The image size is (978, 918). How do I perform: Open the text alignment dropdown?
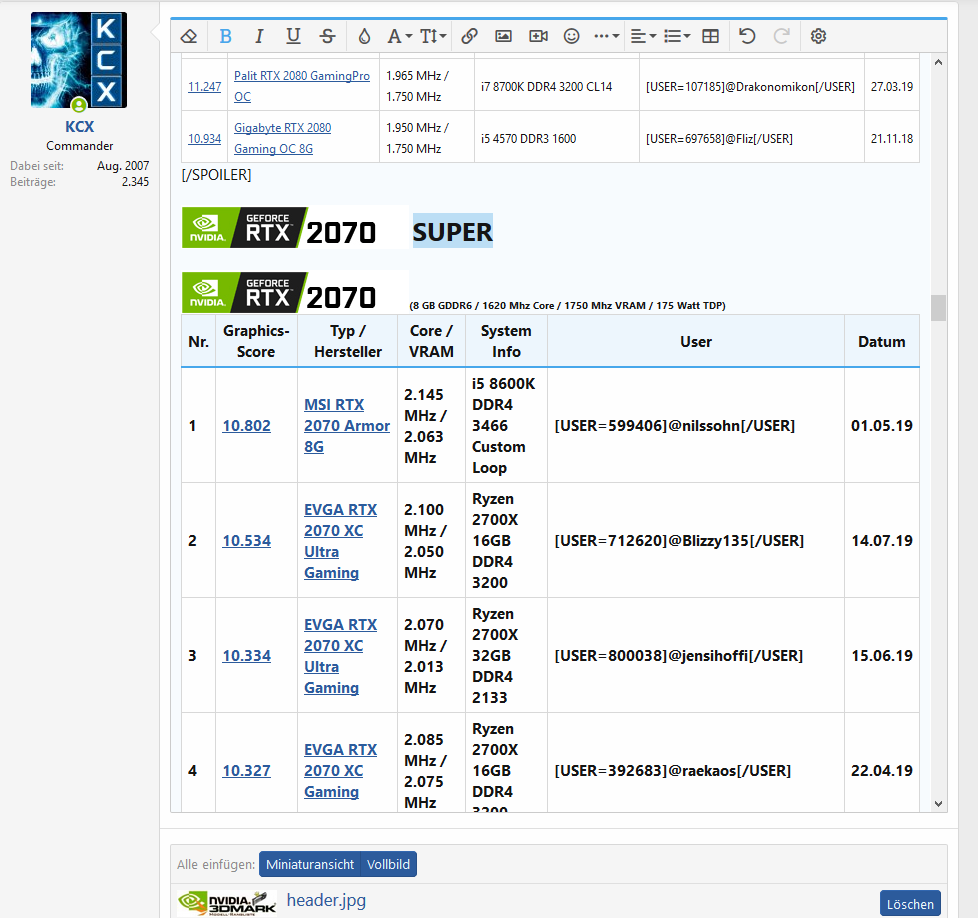click(643, 36)
